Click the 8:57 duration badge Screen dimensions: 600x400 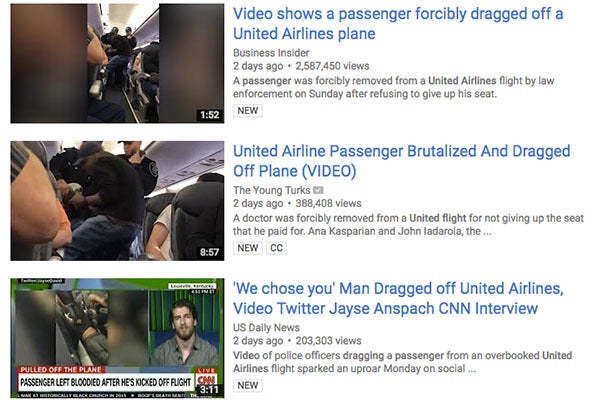(x=209, y=252)
